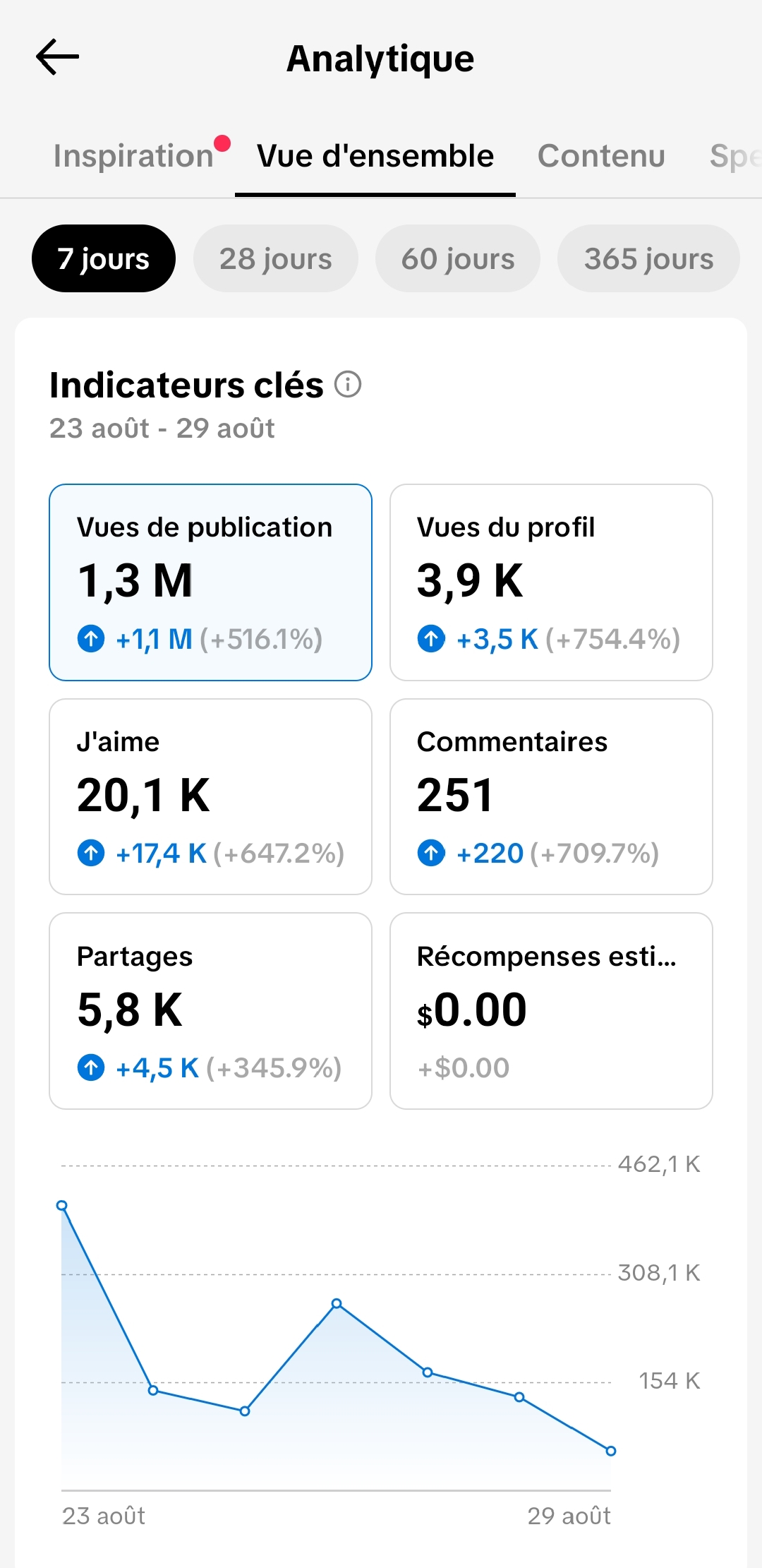Tap the blue up-arrow icon in Partages card
762x1568 pixels.
coord(91,1067)
